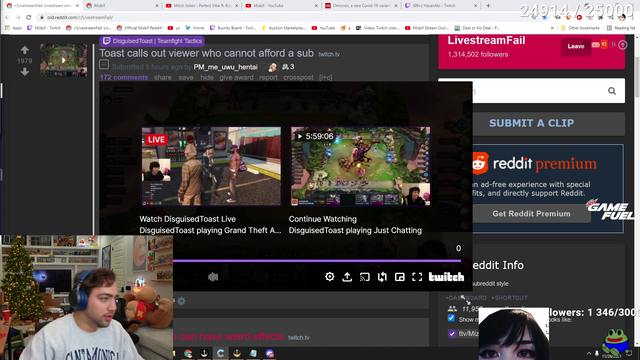Show hidden system tray icons
This screenshot has height=360, width=640.
[x=589, y=353]
